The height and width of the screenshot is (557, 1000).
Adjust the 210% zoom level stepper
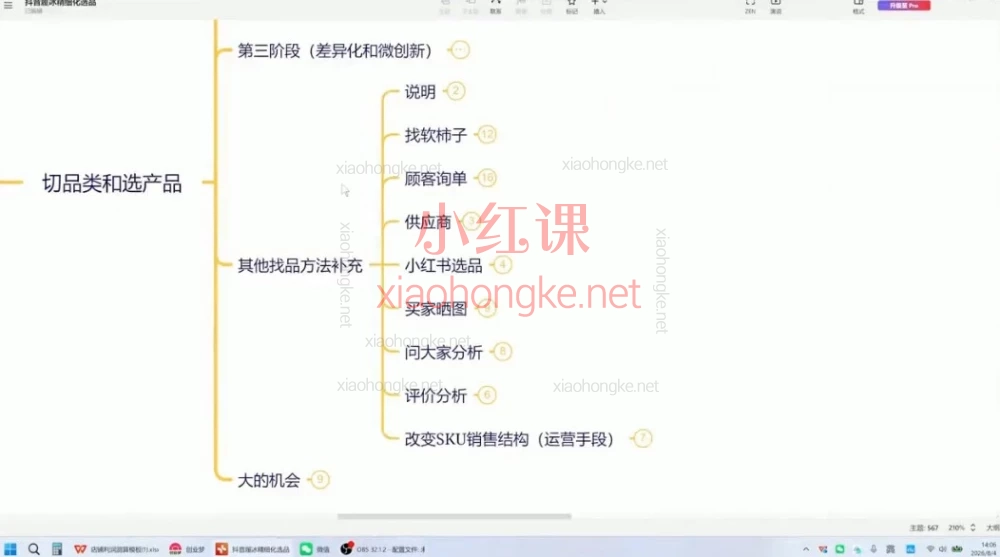pyautogui.click(x=973, y=528)
